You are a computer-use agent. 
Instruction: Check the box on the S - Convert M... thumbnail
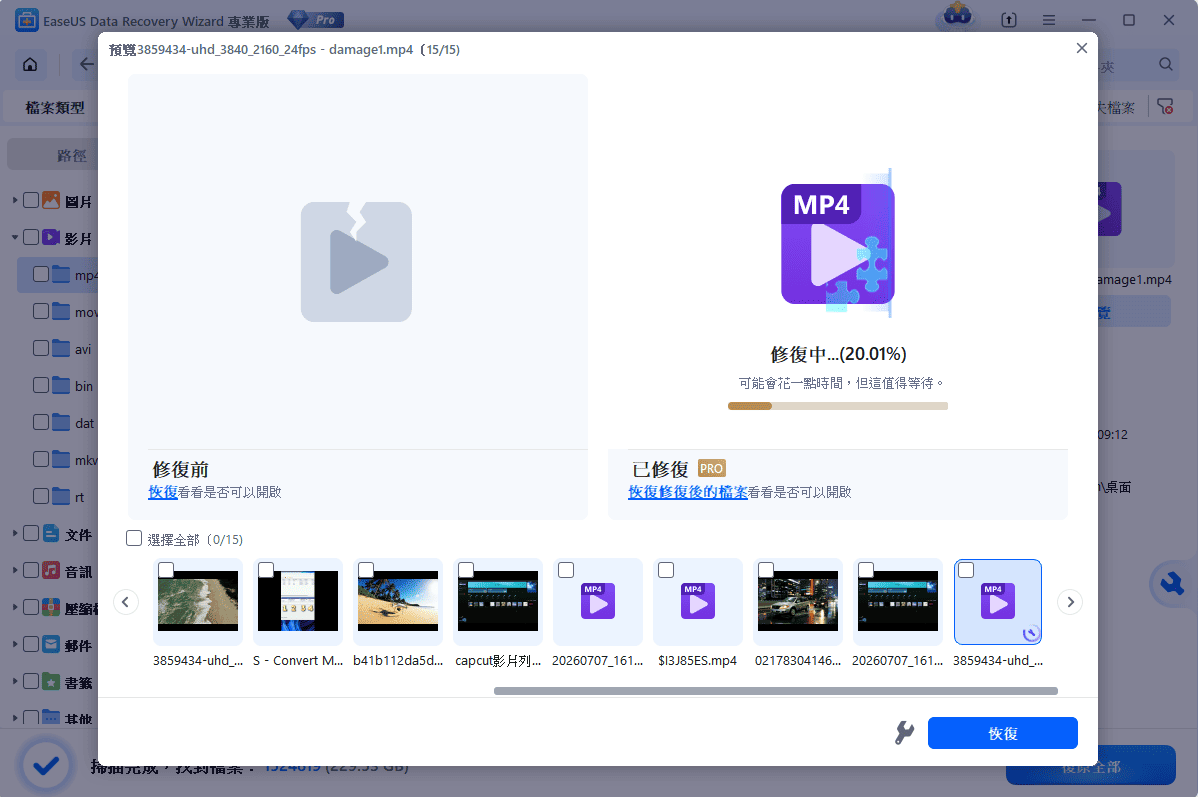[266, 570]
